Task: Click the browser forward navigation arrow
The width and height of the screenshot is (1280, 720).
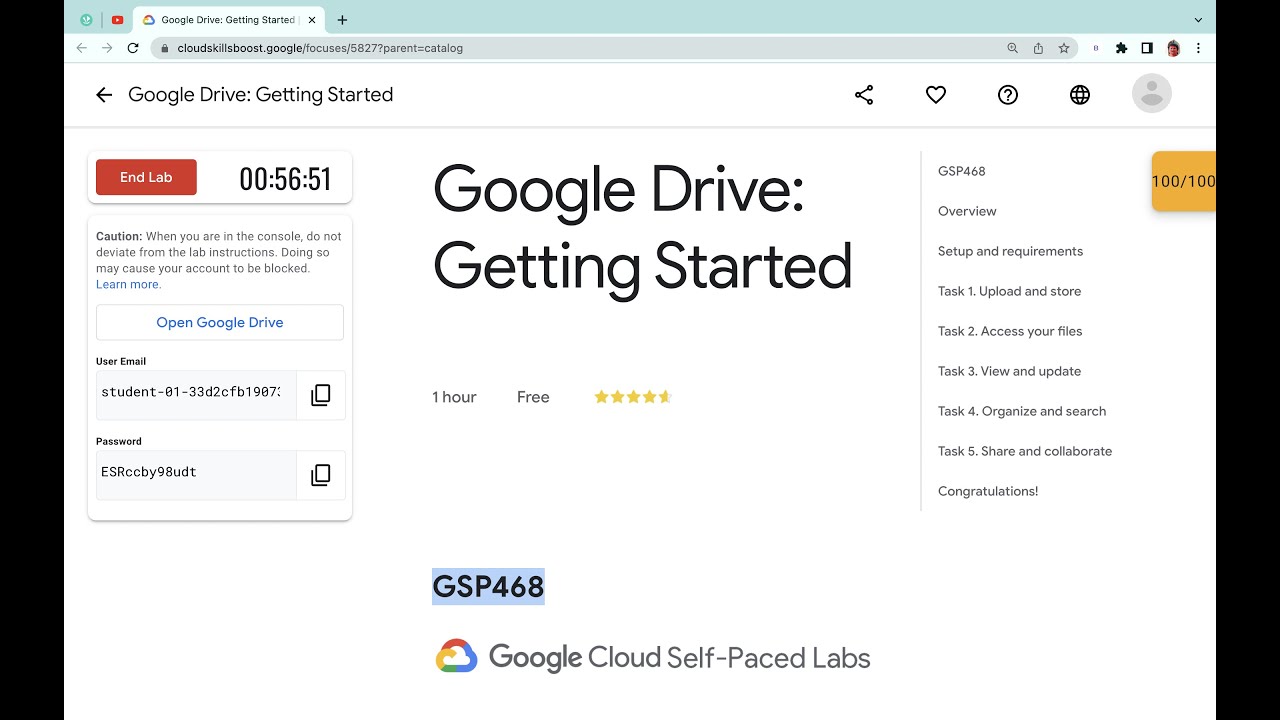Action: [x=107, y=48]
